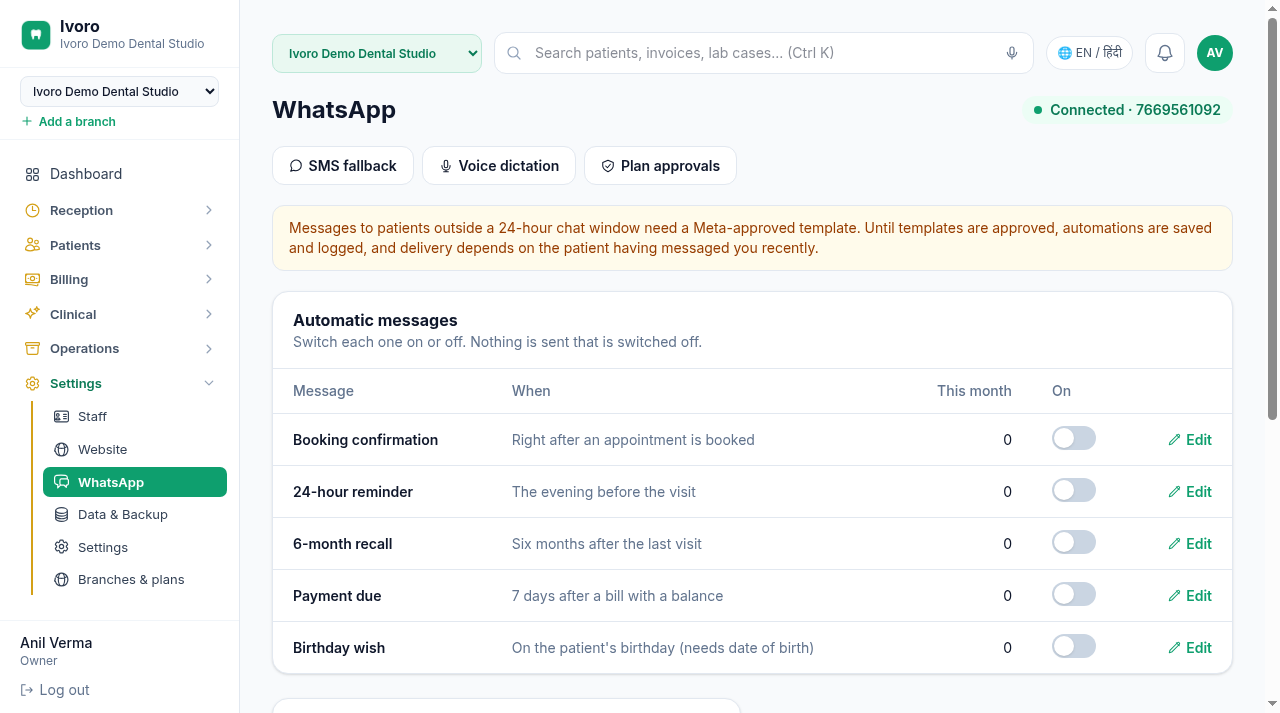This screenshot has width=1280, height=713.
Task: Click the Connected · 7669561092 status badge
Action: 1127,110
